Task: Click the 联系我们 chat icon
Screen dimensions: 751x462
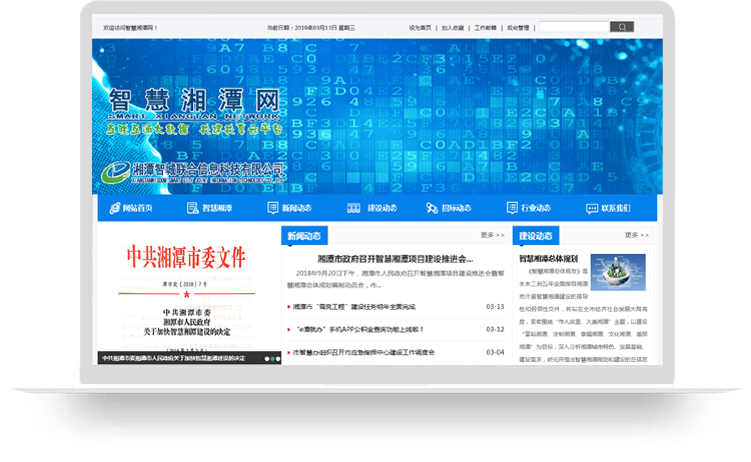Action: point(590,208)
